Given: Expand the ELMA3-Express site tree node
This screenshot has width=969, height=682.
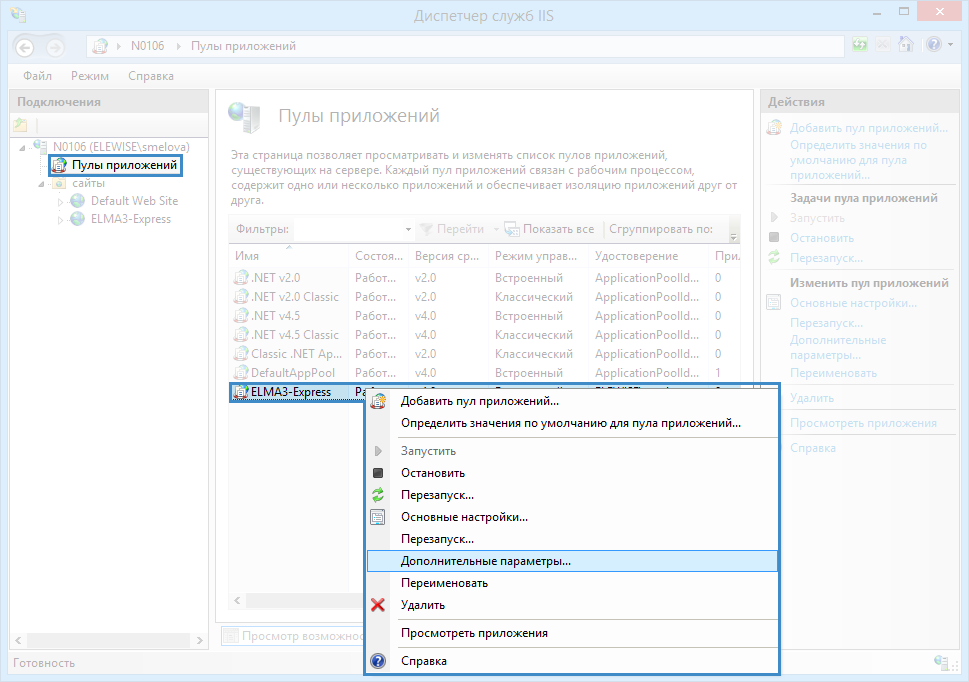Looking at the screenshot, I should pos(60,220).
